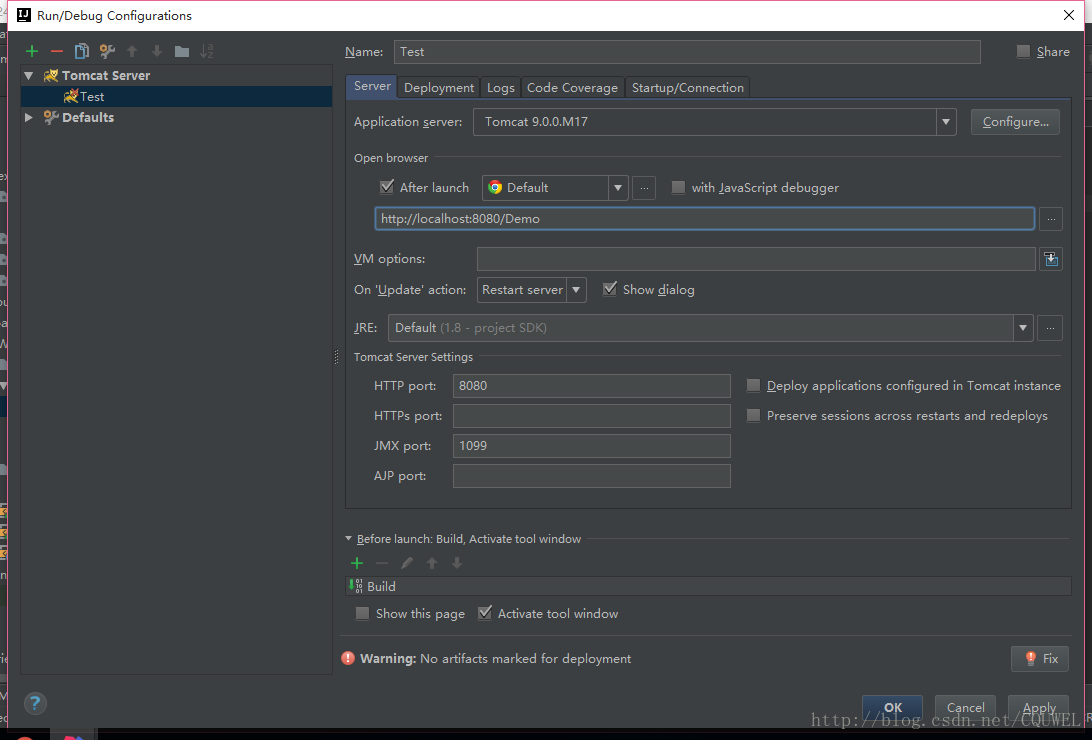Open the Default browser dropdown

pyautogui.click(x=618, y=188)
